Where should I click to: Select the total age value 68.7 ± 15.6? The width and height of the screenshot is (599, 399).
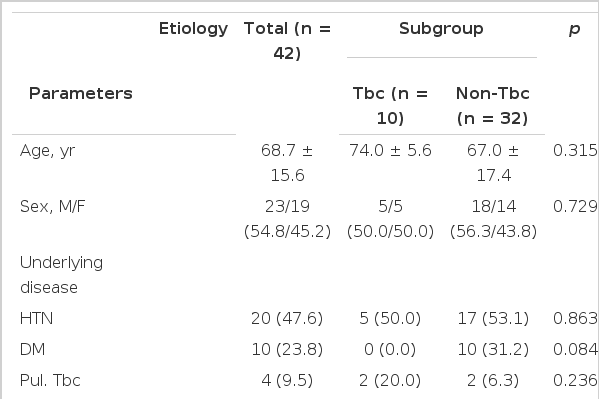[287, 163]
